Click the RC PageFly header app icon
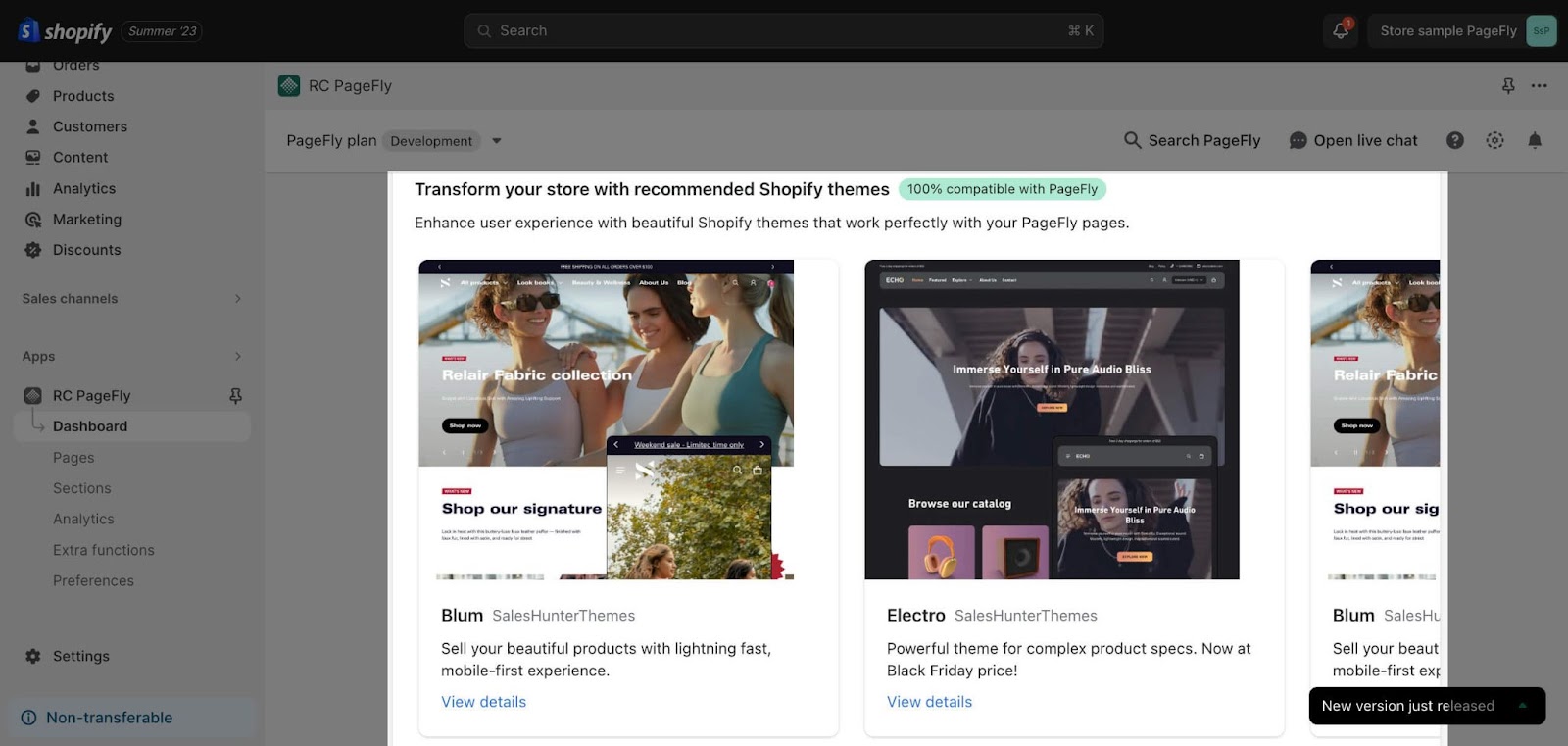 tap(289, 86)
